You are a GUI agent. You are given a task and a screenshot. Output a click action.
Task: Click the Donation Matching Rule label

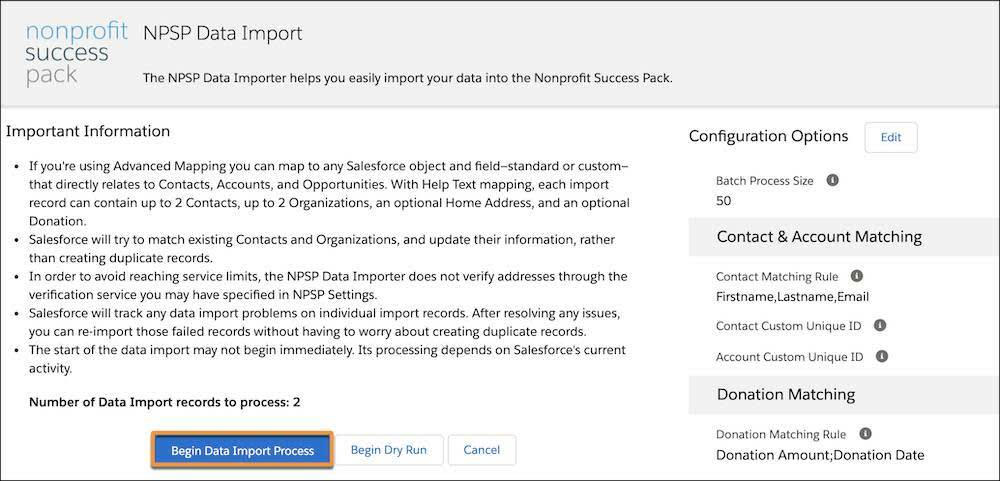click(x=781, y=434)
